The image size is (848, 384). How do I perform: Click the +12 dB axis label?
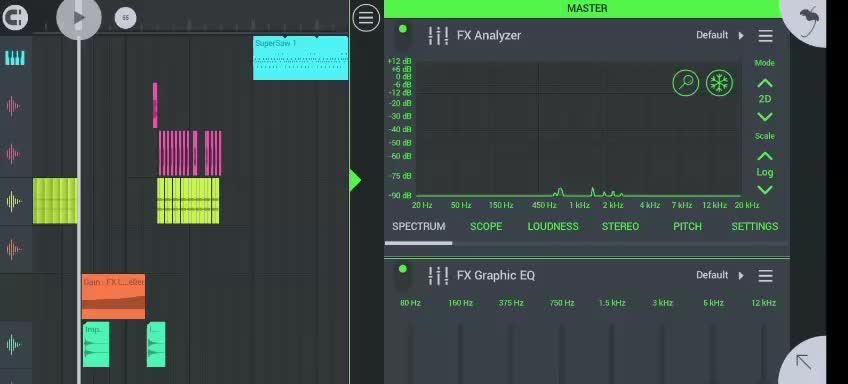[x=400, y=61]
